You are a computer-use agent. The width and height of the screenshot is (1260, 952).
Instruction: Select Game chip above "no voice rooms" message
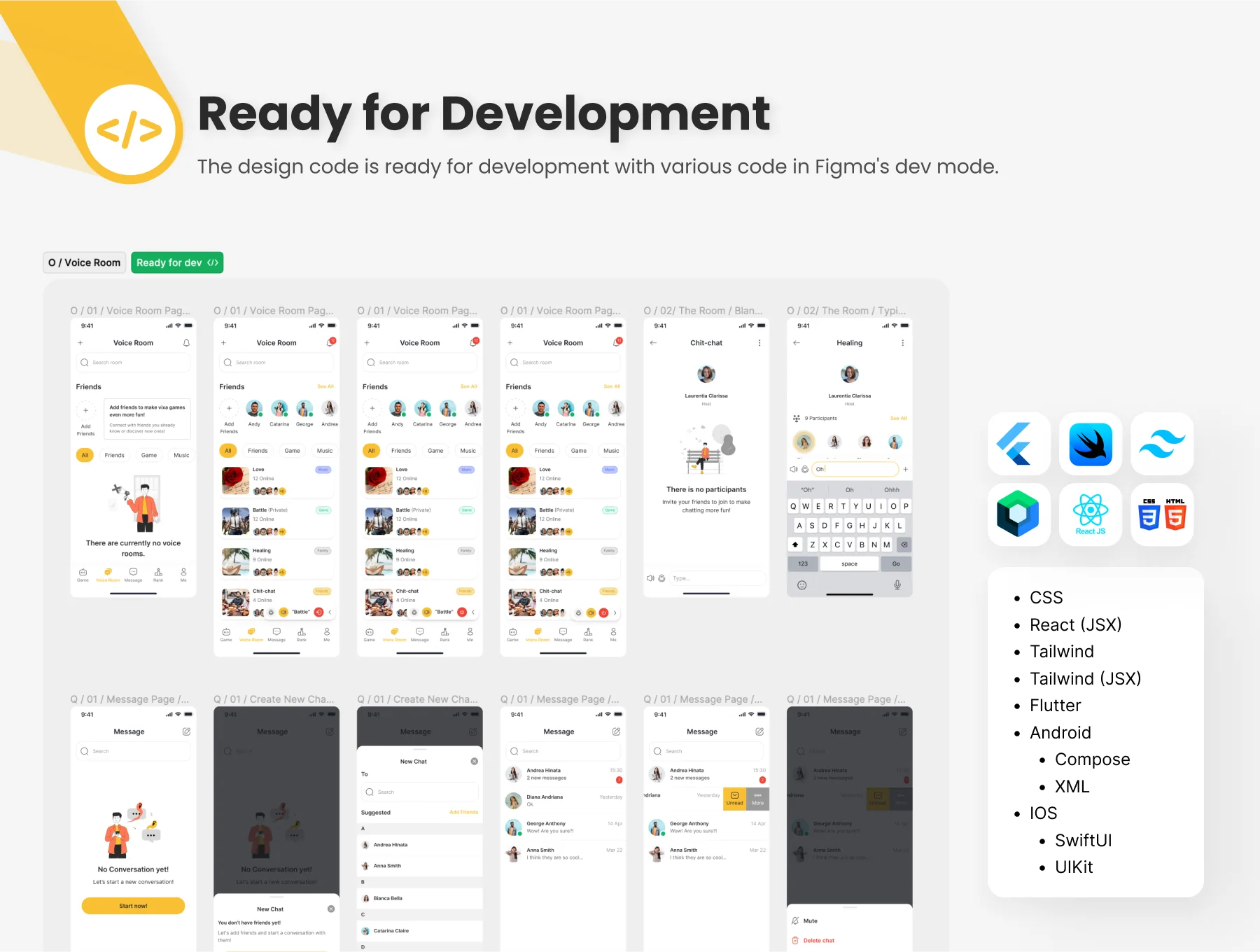click(149, 455)
